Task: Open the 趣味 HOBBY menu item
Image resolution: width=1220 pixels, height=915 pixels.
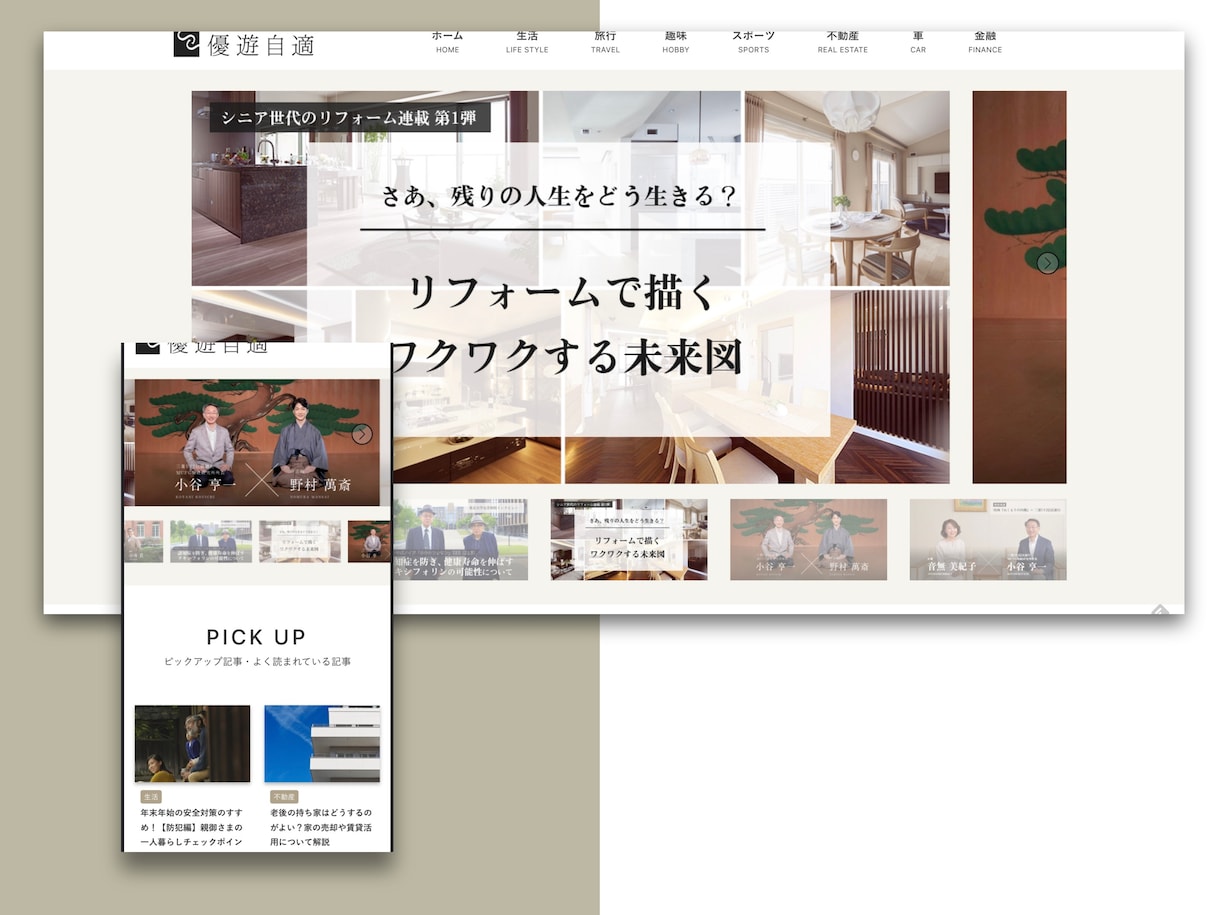Action: pyautogui.click(x=676, y=42)
